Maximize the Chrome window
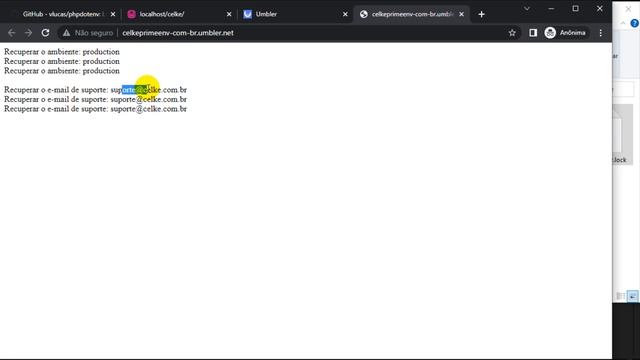 point(576,9)
